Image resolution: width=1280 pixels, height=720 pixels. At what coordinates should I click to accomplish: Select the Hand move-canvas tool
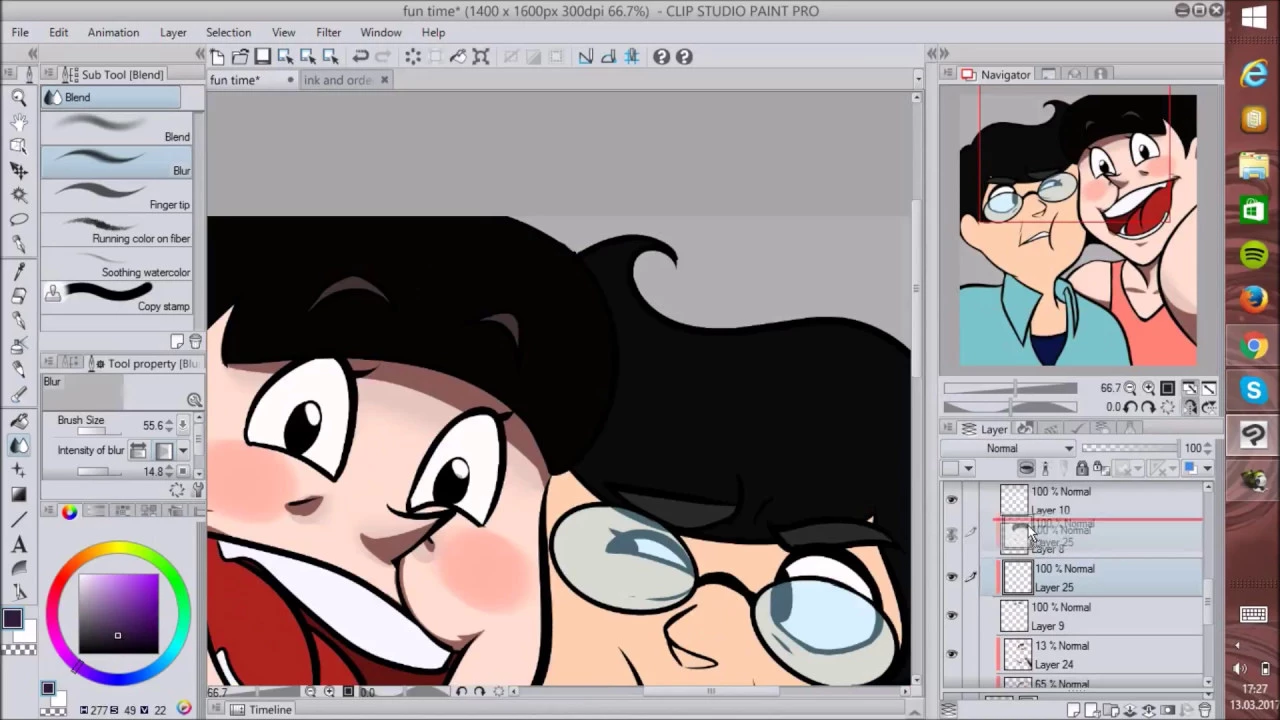click(19, 122)
